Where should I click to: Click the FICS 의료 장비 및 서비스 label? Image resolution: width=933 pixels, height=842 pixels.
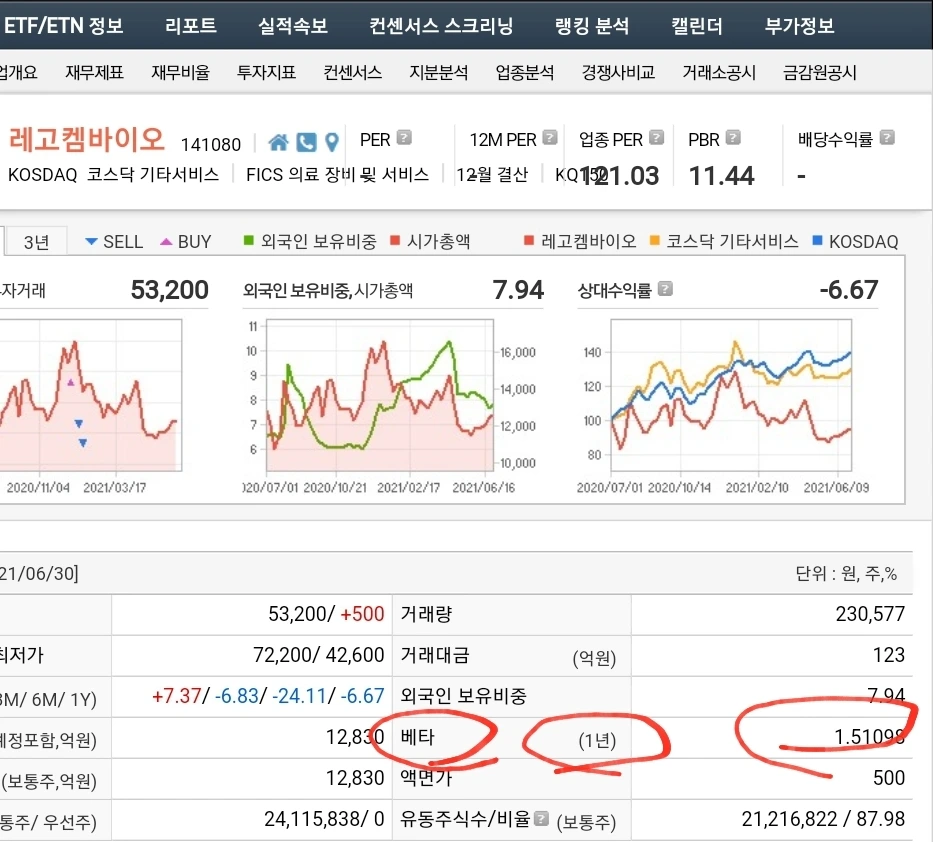[337, 174]
